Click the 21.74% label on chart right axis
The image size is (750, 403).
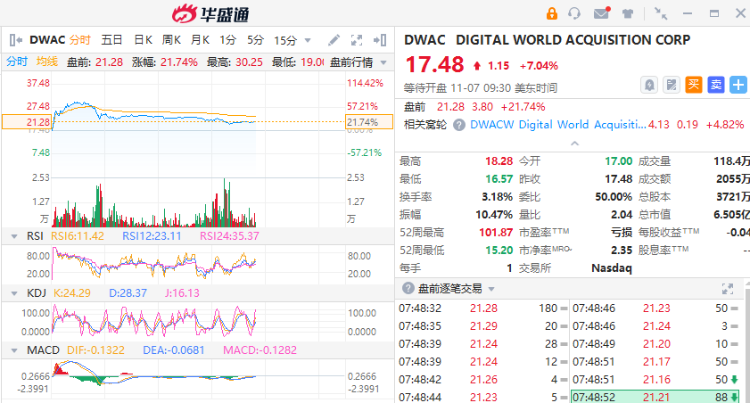tap(369, 122)
